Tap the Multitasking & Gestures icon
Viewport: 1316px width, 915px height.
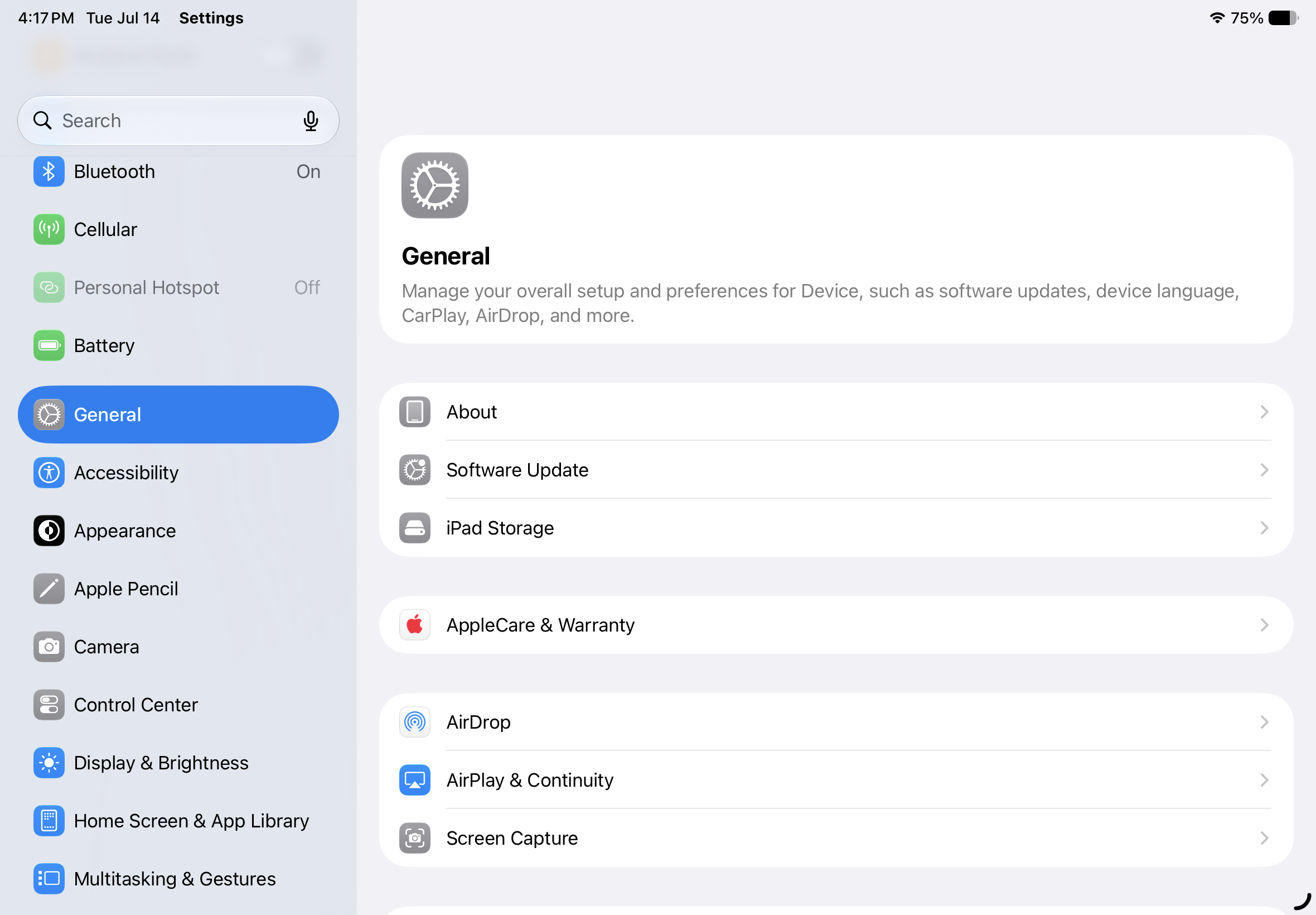(49, 878)
